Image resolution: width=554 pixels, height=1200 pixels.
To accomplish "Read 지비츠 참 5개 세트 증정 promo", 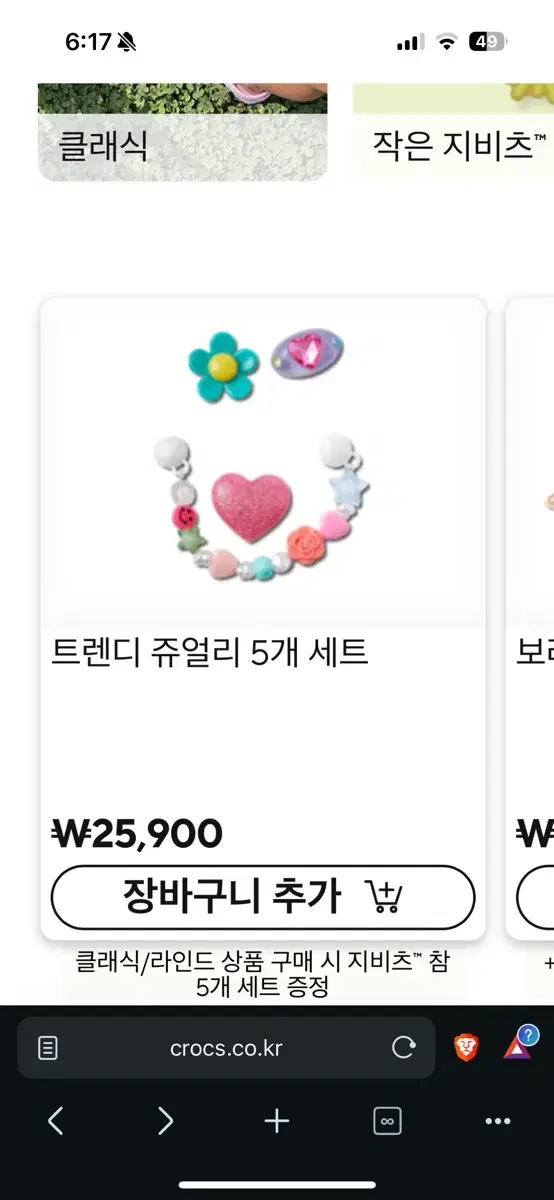I will pos(263,975).
